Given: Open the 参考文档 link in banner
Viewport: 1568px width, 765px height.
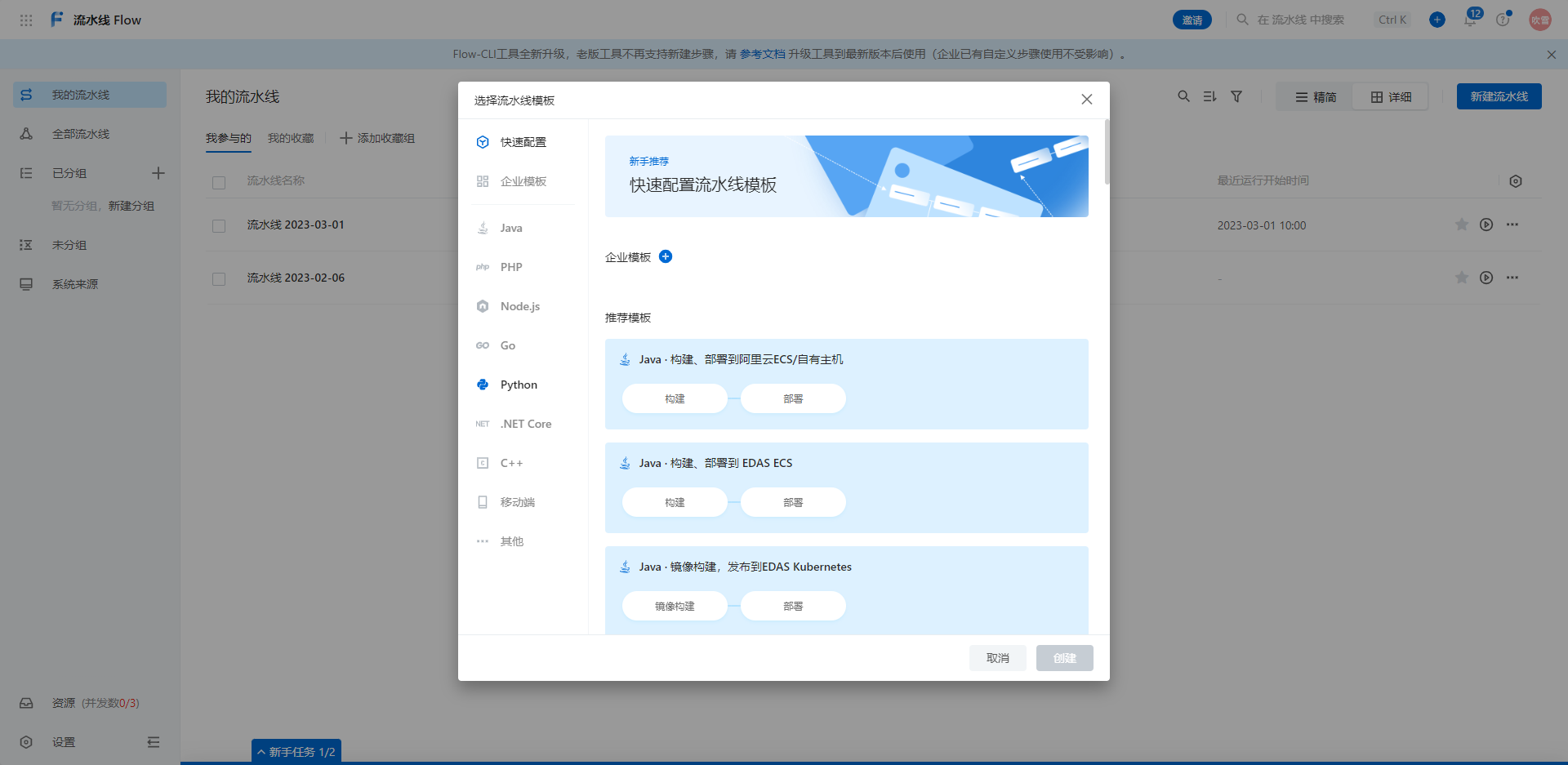Looking at the screenshot, I should pyautogui.click(x=760, y=54).
